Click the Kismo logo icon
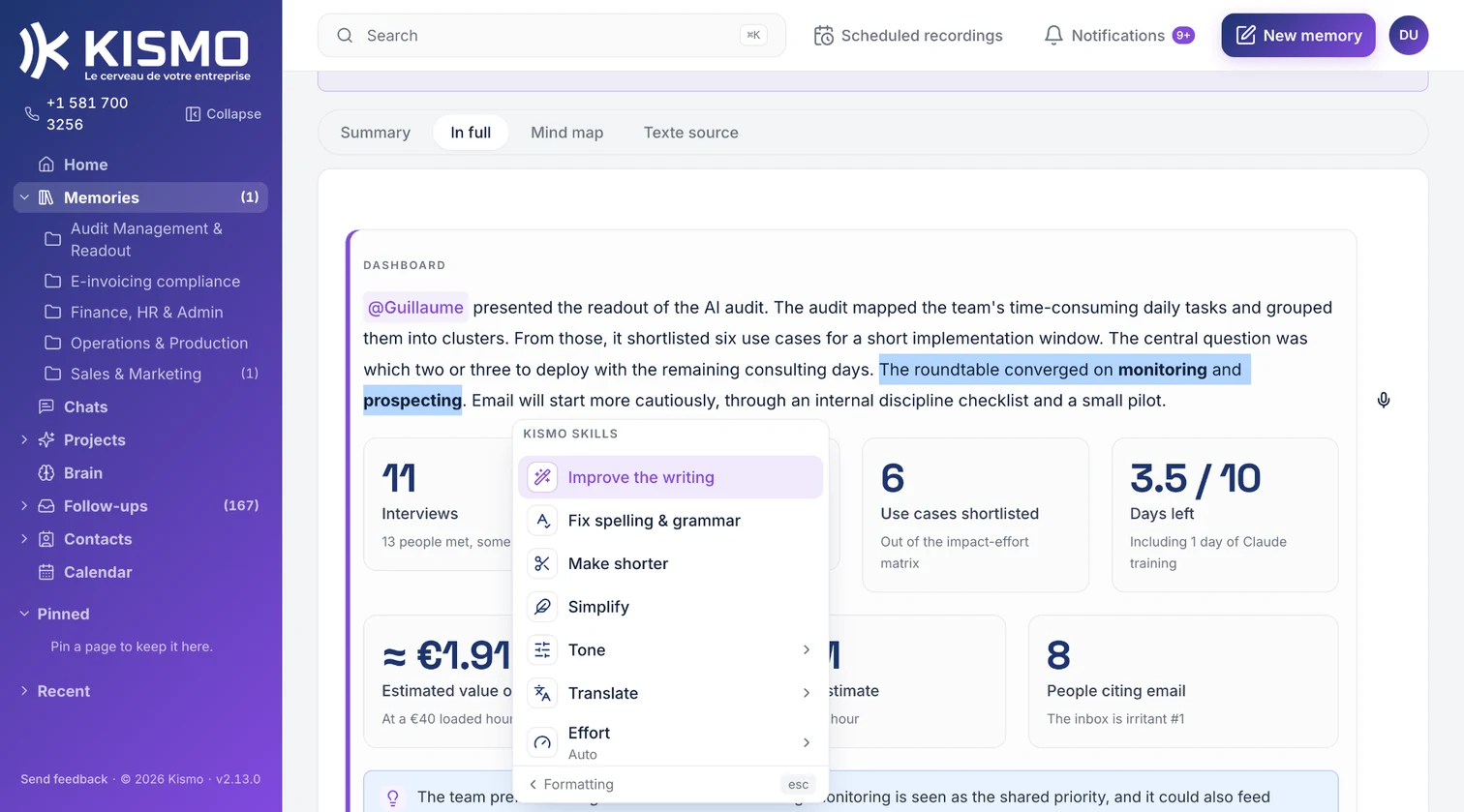The image size is (1464, 812). click(x=45, y=50)
